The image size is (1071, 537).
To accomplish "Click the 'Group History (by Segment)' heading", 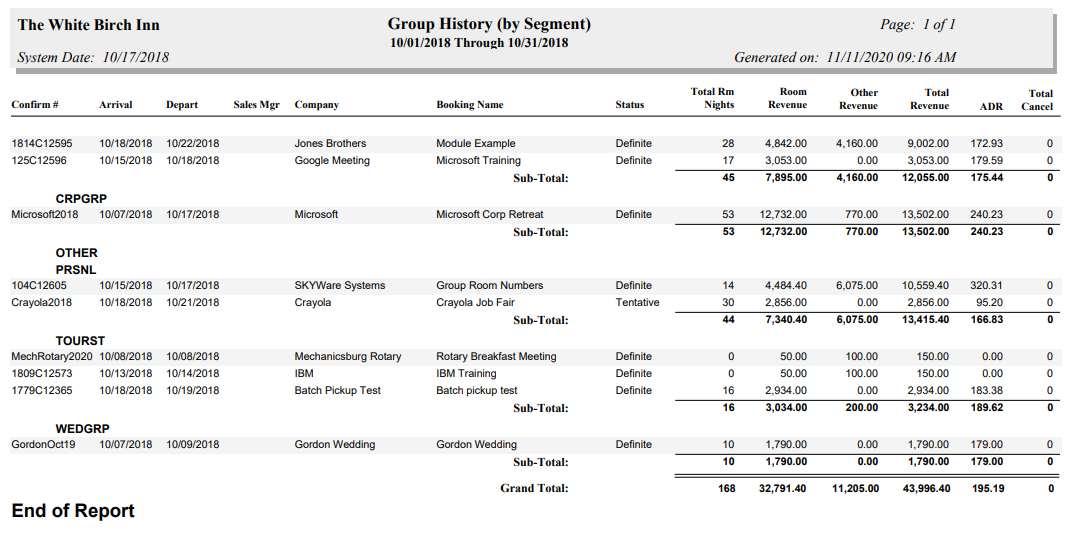I will point(489,25).
